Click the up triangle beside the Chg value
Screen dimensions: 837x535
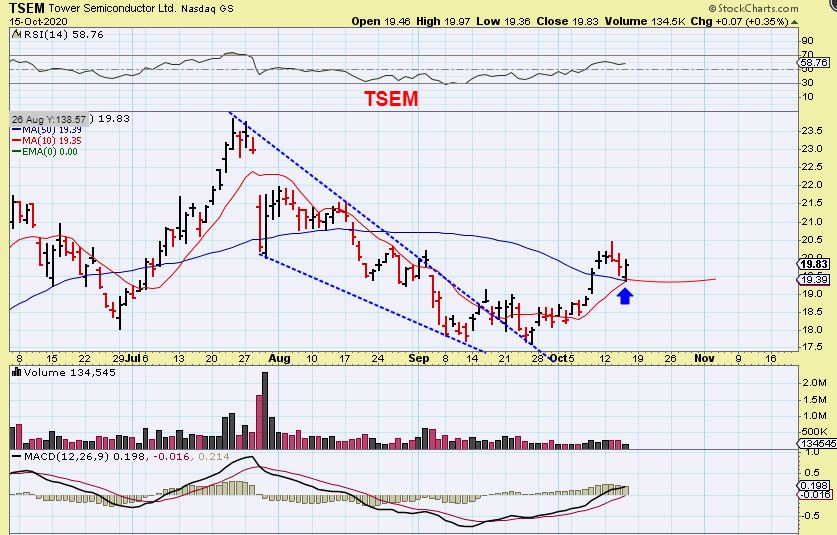pyautogui.click(x=795, y=22)
